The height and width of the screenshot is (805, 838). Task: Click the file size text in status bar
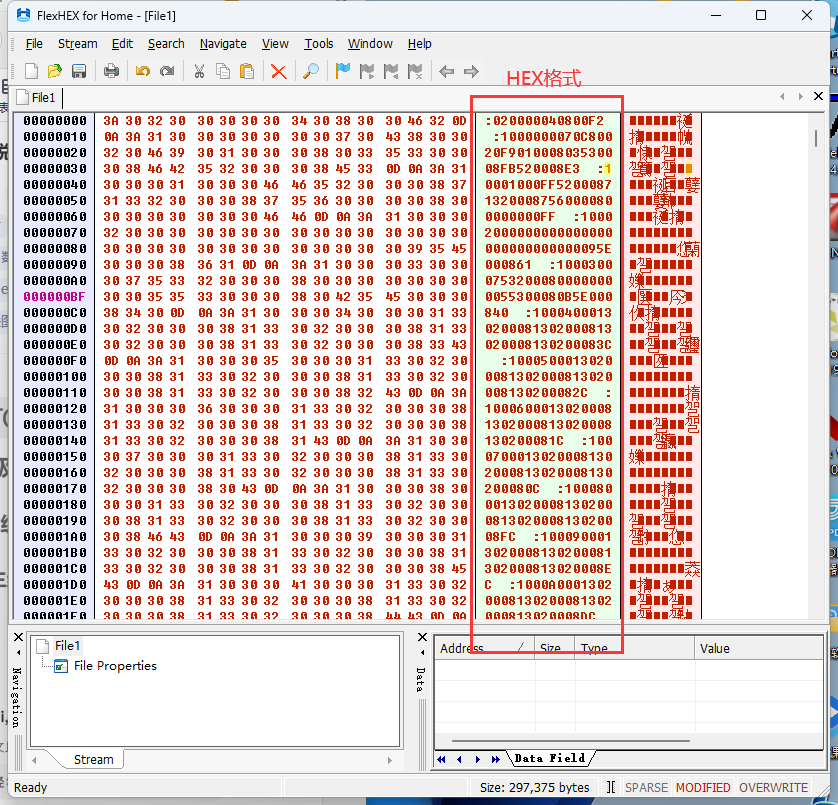(x=534, y=788)
